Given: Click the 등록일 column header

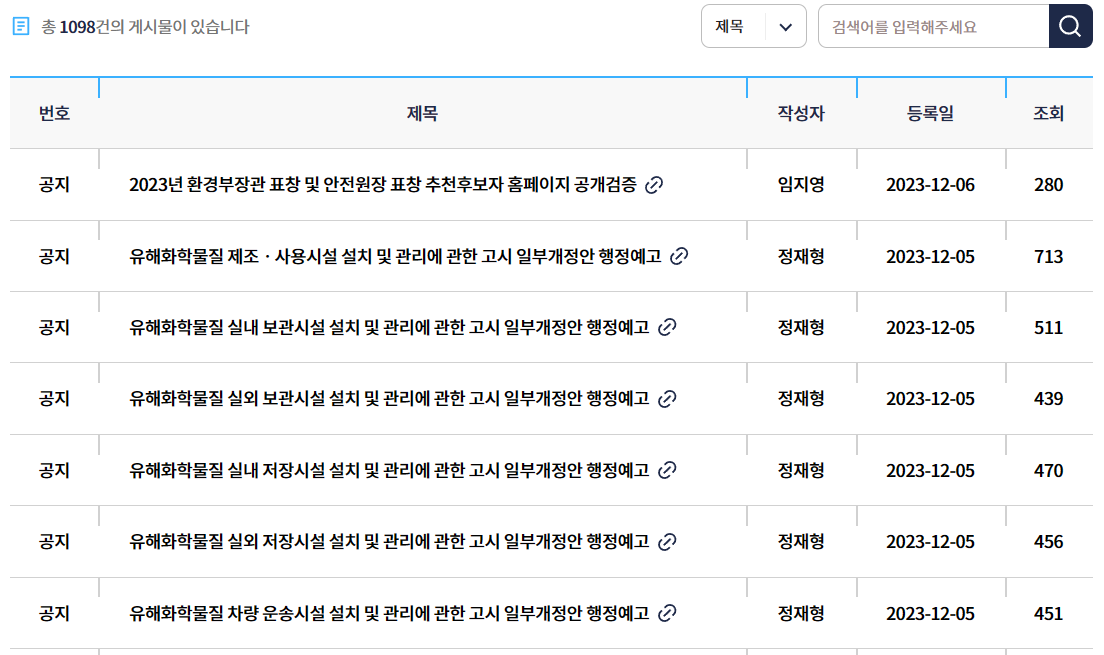Looking at the screenshot, I should coord(930,113).
